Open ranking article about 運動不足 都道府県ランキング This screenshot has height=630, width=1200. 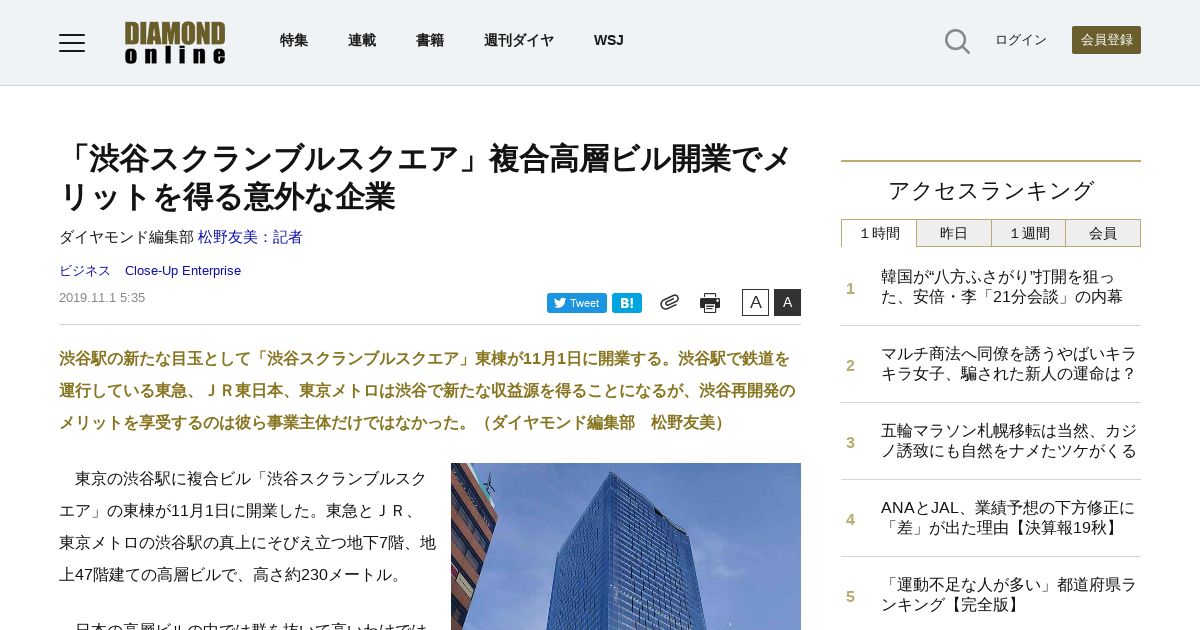tap(1008, 594)
